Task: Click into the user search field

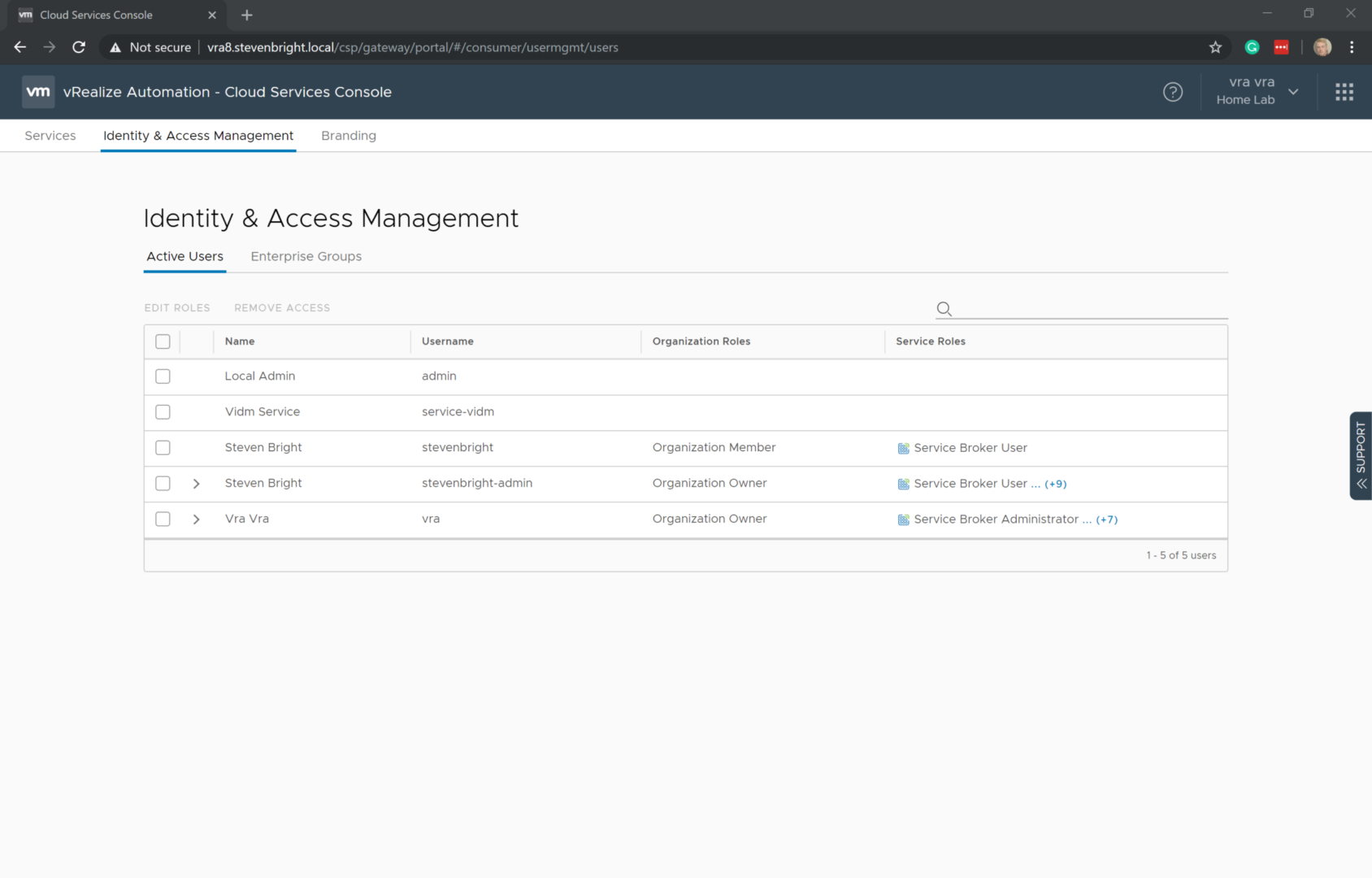Action: coord(1089,309)
